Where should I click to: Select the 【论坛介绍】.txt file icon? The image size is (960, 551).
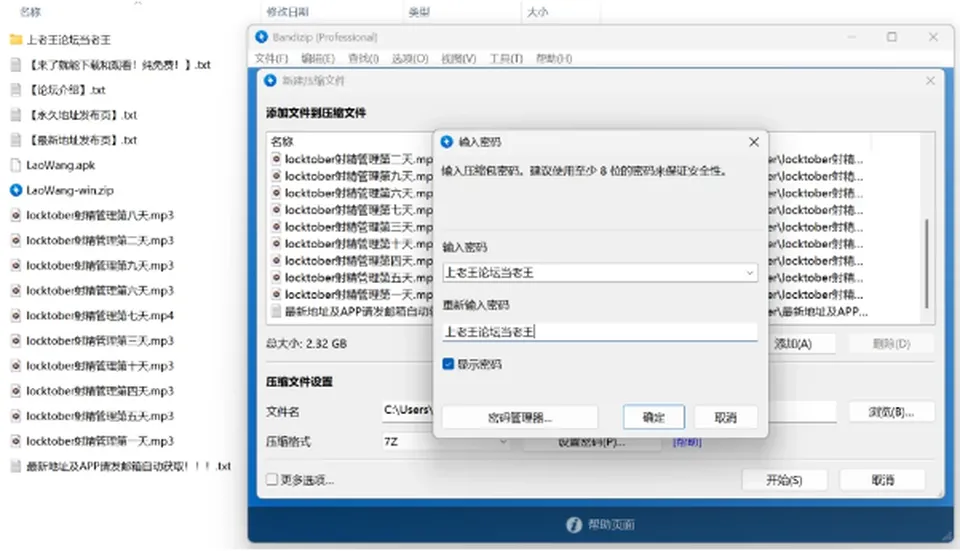[16, 90]
